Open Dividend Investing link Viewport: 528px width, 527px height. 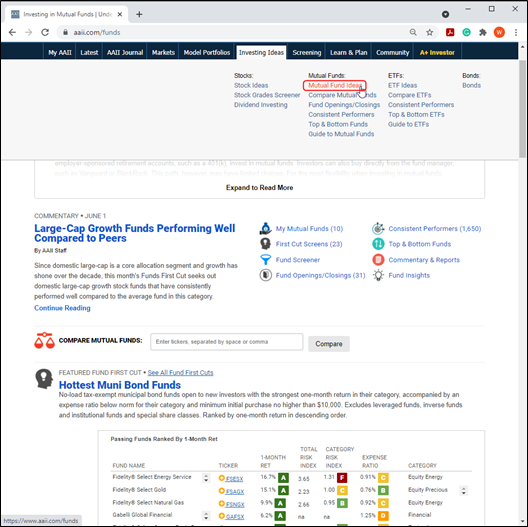(x=261, y=105)
